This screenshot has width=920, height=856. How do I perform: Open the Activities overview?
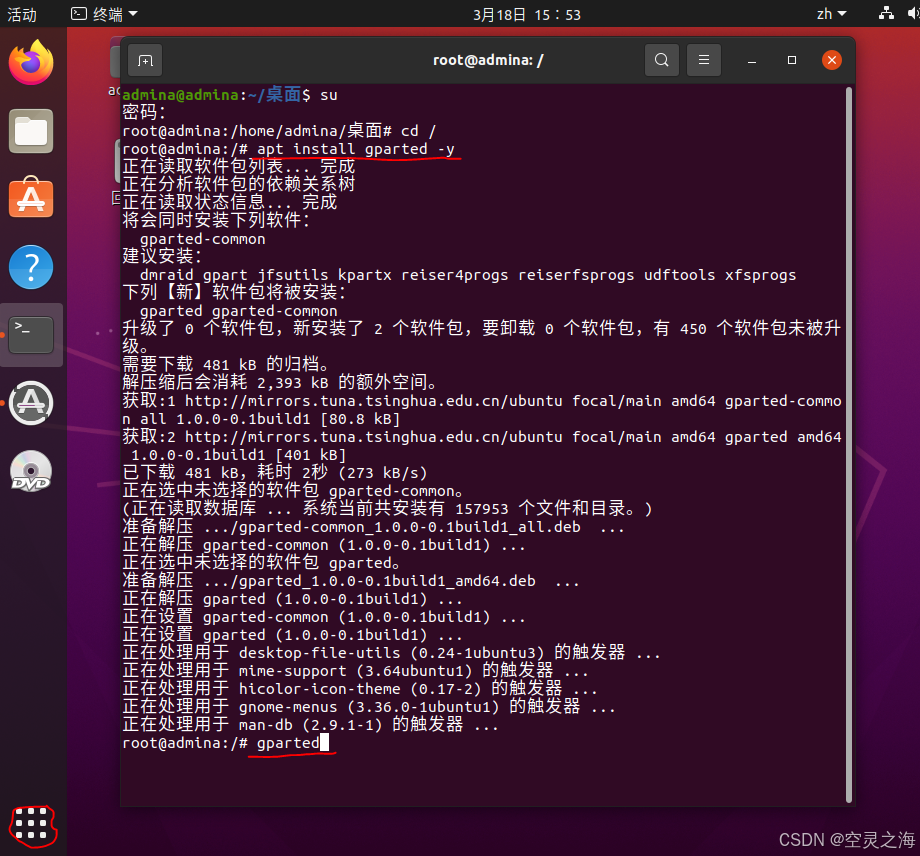point(22,14)
